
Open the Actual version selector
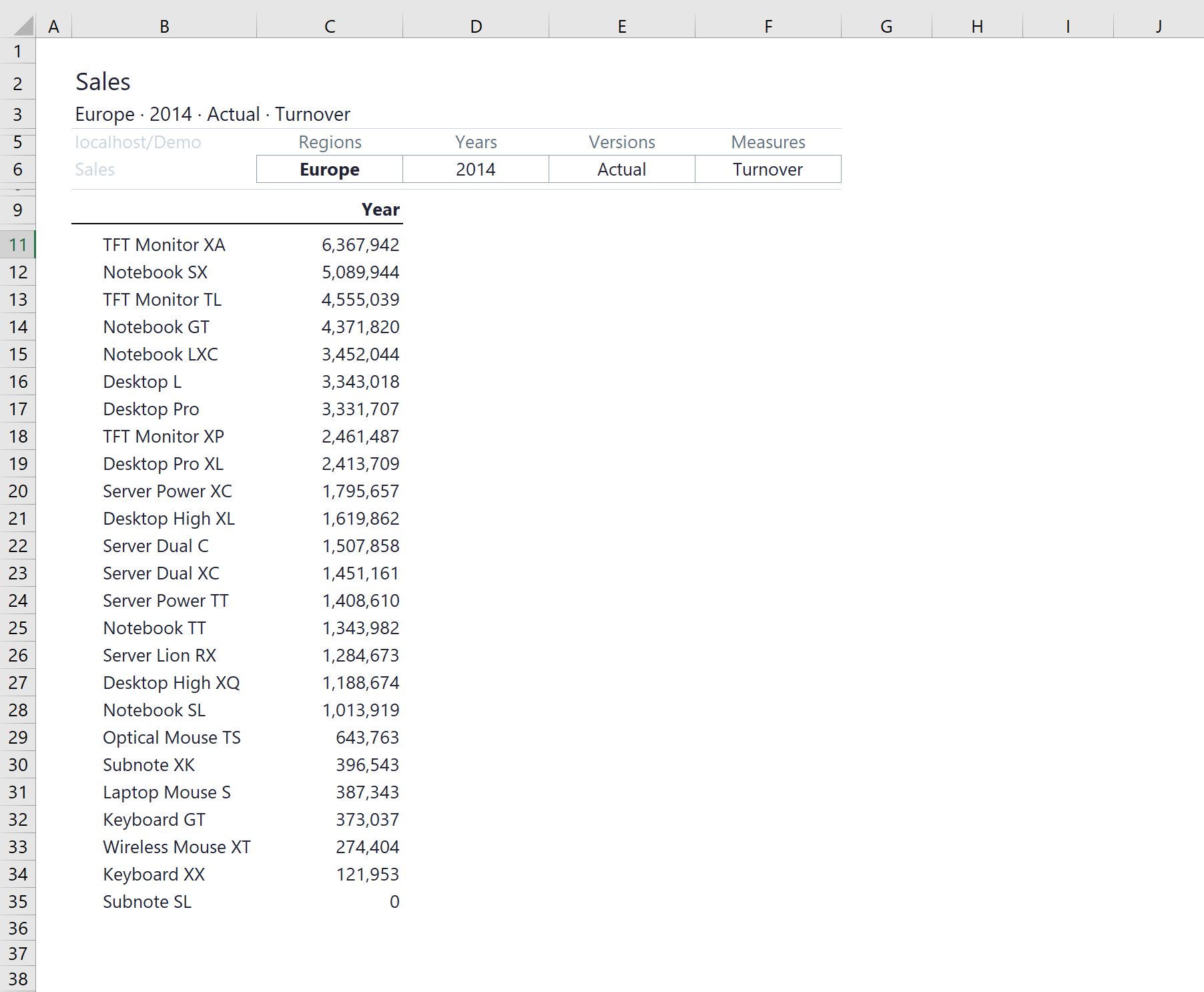coord(622,170)
